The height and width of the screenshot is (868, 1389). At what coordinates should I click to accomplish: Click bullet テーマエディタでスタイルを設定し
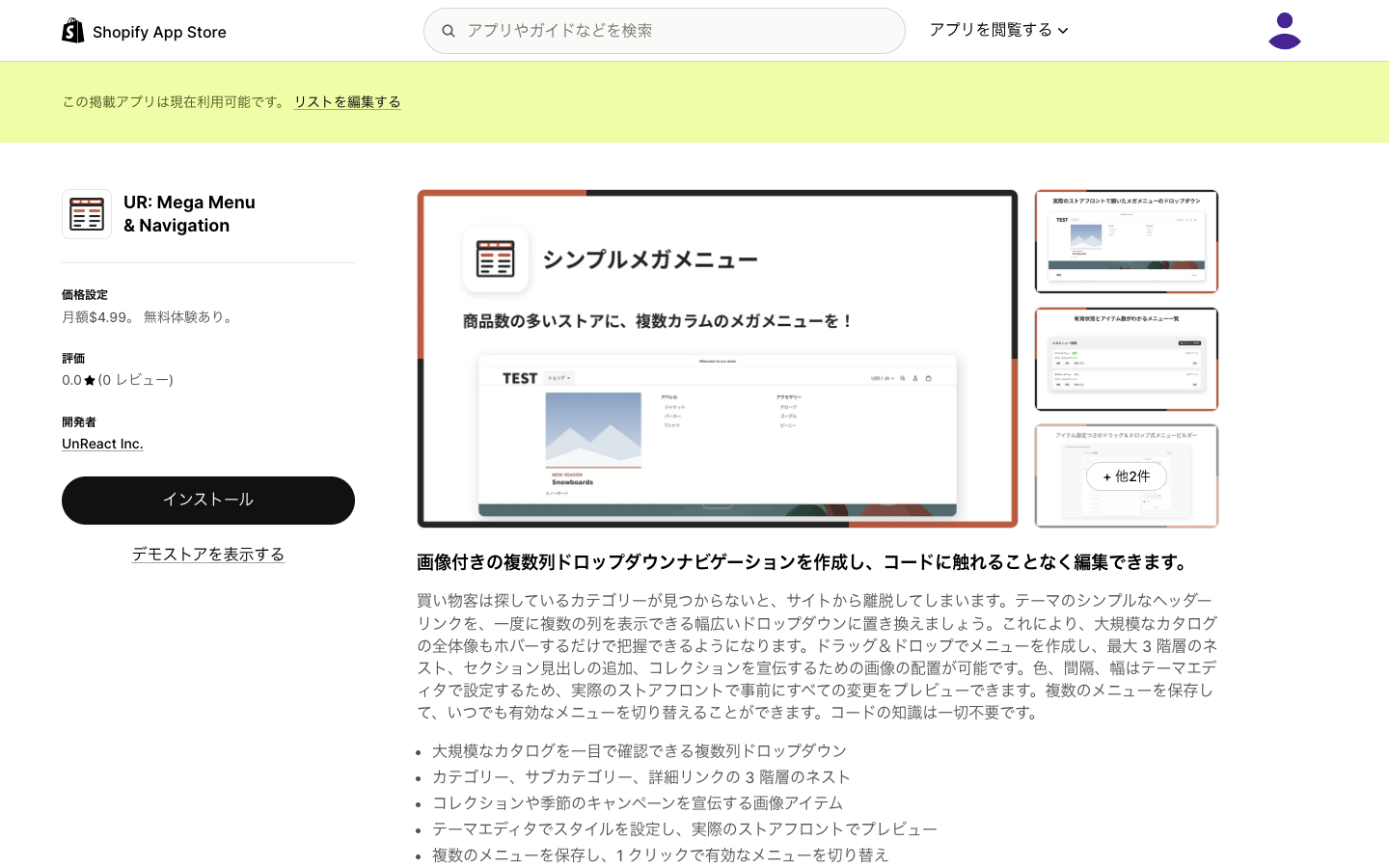pos(685,828)
